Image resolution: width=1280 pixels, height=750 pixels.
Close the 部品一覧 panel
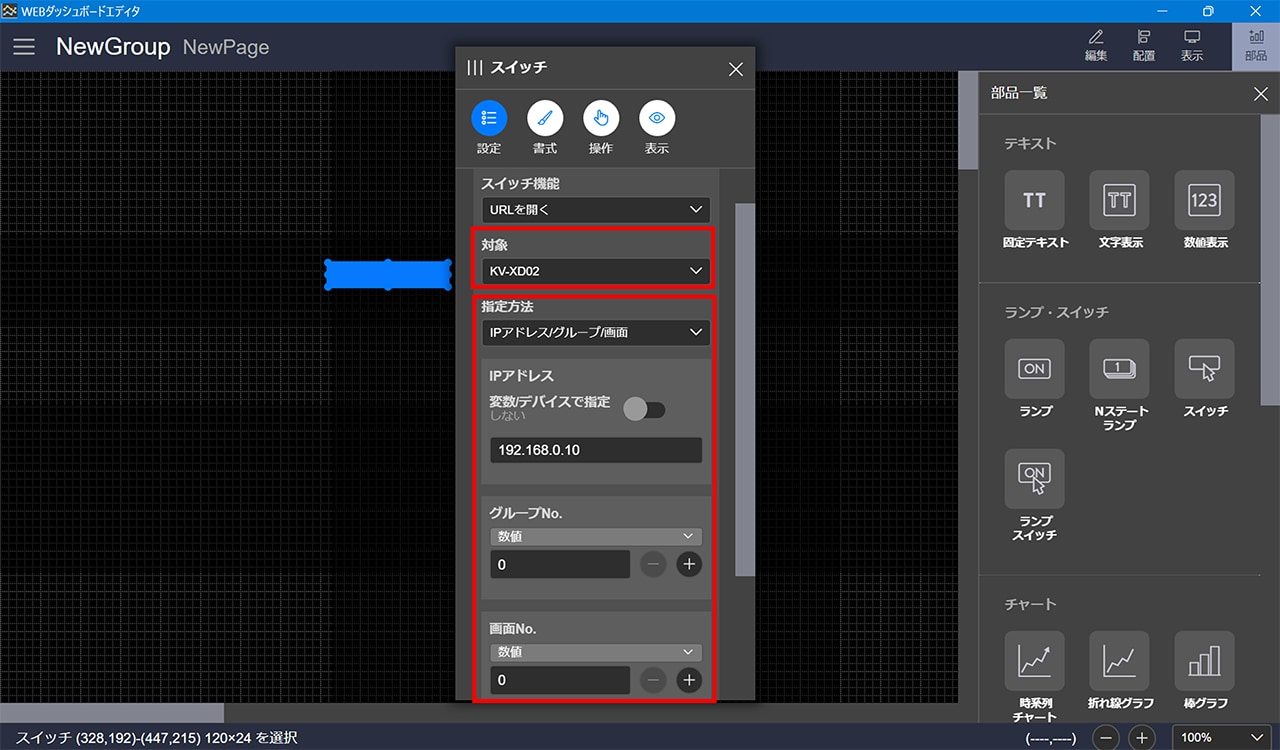pos(1260,94)
